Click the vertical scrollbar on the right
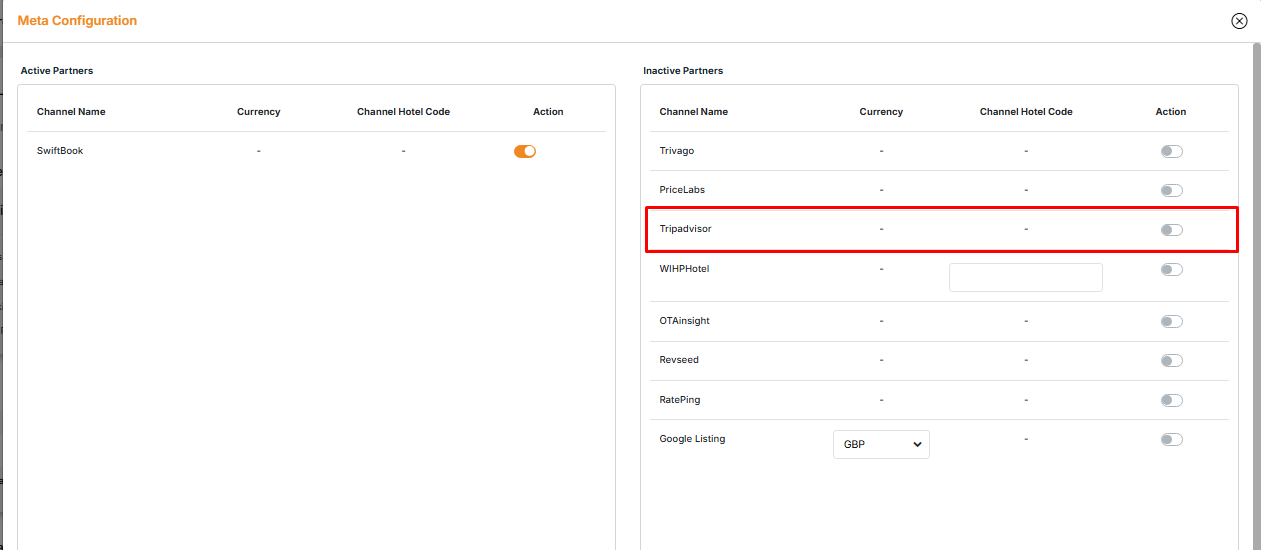 pyautogui.click(x=1256, y=300)
